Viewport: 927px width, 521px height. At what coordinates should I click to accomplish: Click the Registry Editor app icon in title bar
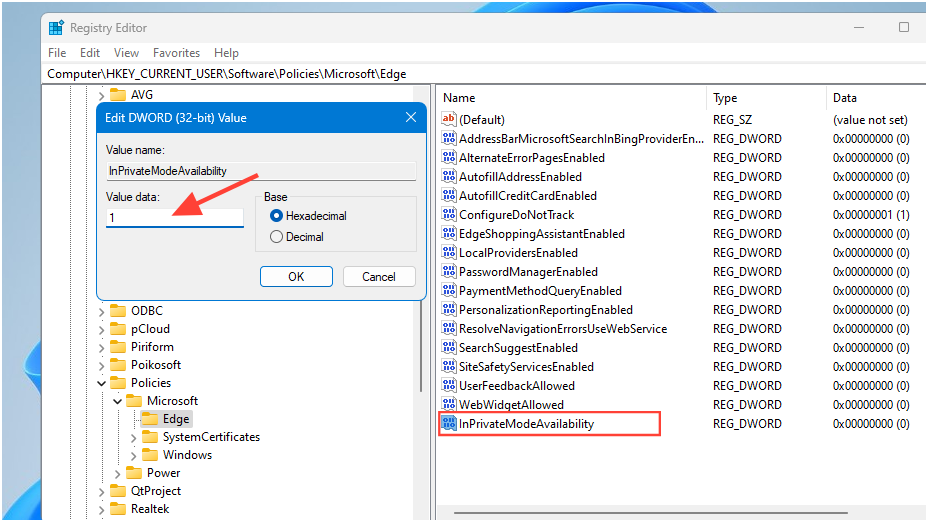tap(56, 28)
